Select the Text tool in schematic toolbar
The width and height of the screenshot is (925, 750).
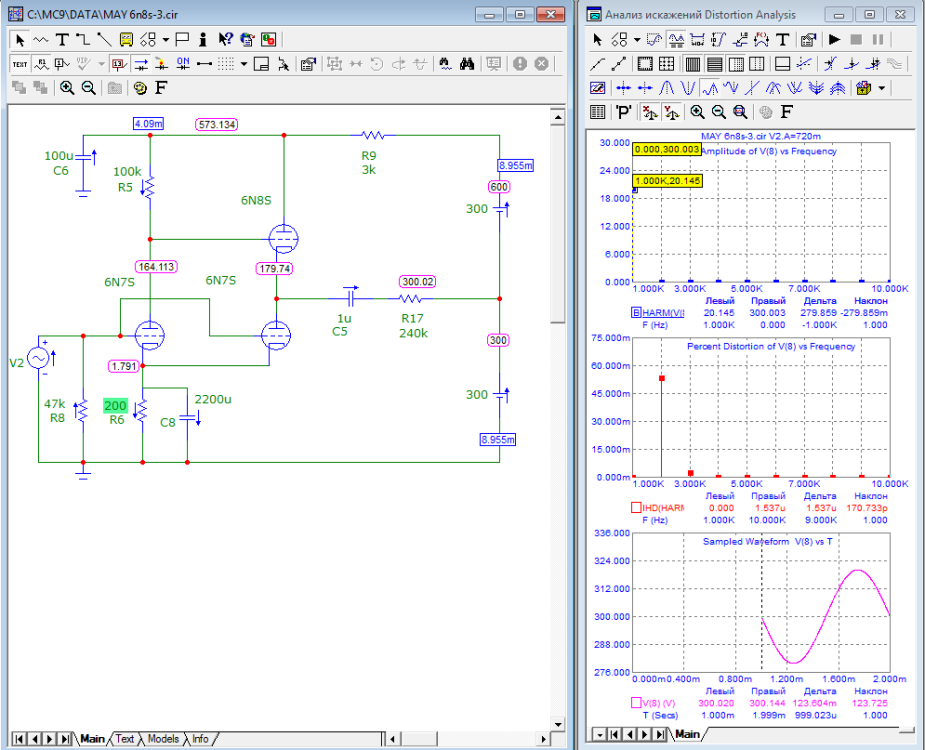tap(62, 40)
